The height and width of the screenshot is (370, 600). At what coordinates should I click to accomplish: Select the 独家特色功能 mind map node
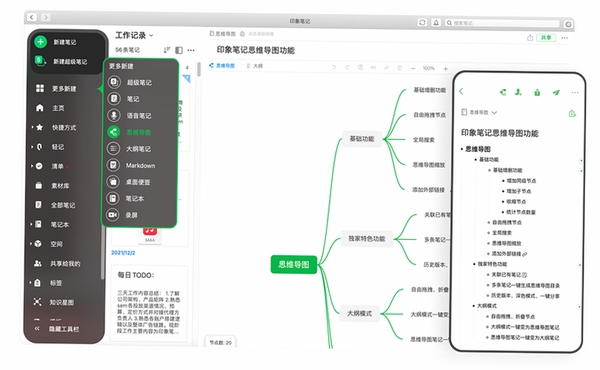click(367, 238)
